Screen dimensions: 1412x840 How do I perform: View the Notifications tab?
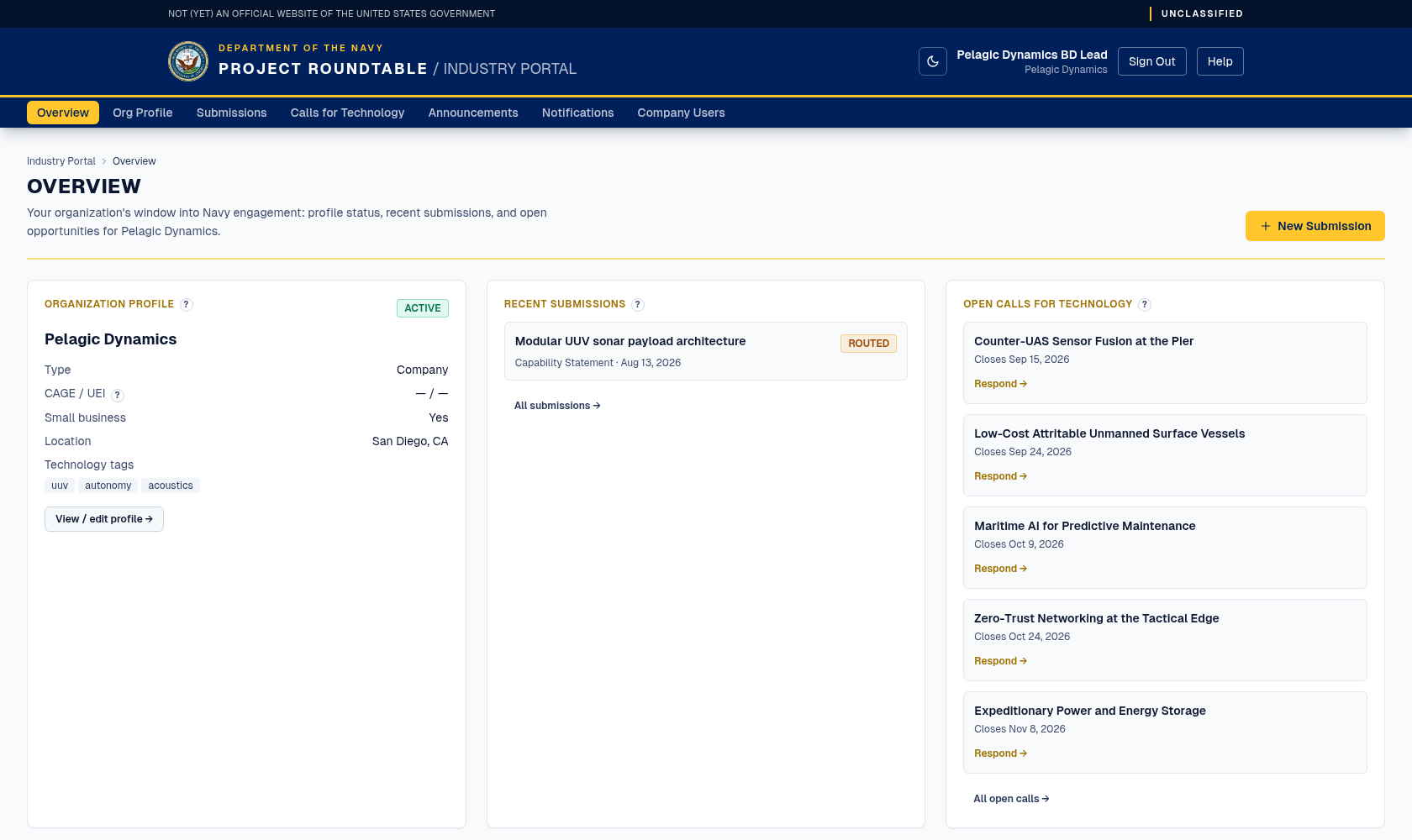(578, 113)
